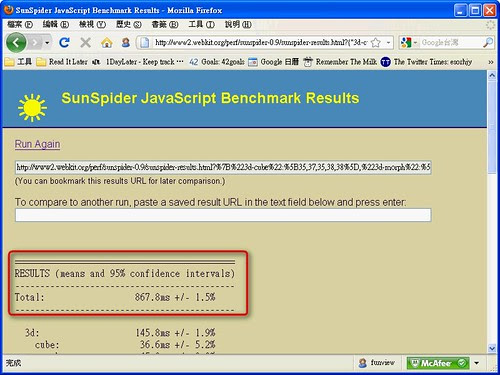500x375 pixels.
Task: Click the McAfee status bar button
Action: (x=438, y=363)
